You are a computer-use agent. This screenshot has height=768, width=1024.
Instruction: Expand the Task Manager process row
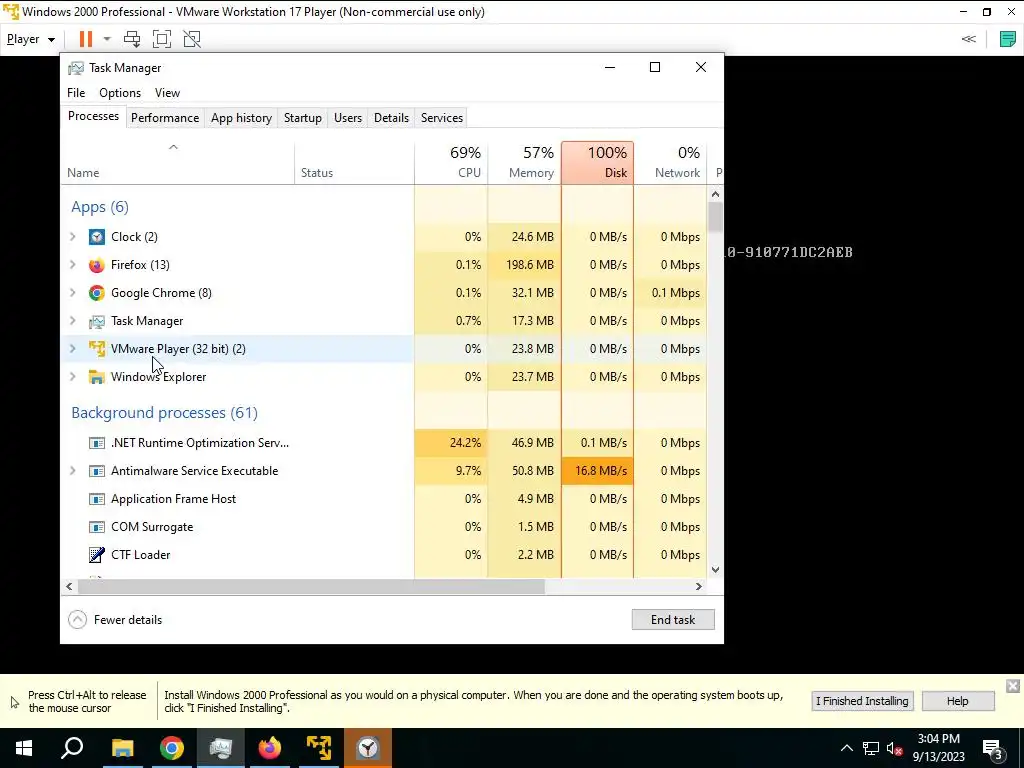coord(73,321)
